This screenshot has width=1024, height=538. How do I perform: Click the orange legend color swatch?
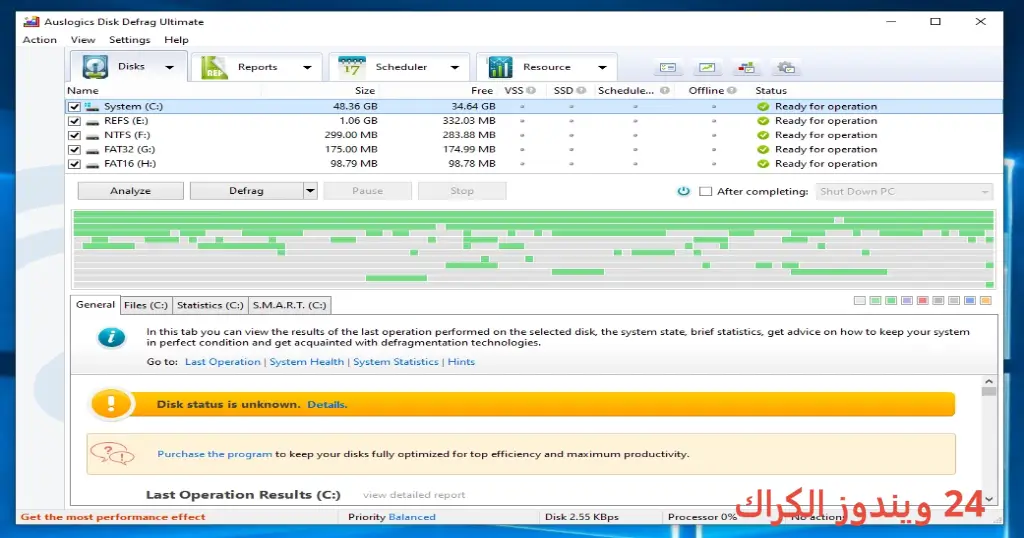coord(985,300)
